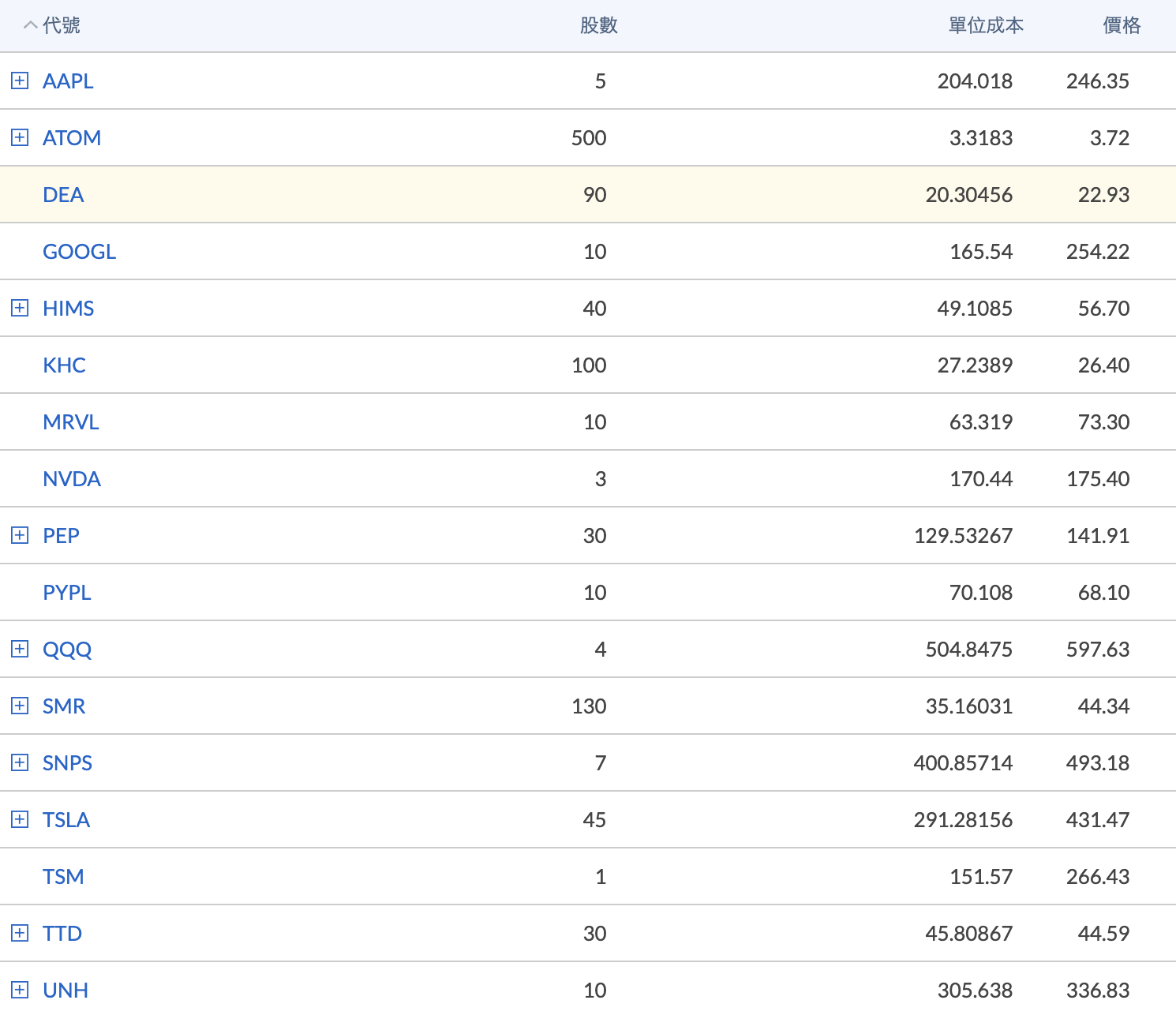Viewport: 1176px width, 1015px height.
Task: Expand the PEP holdings row
Action: 20,535
